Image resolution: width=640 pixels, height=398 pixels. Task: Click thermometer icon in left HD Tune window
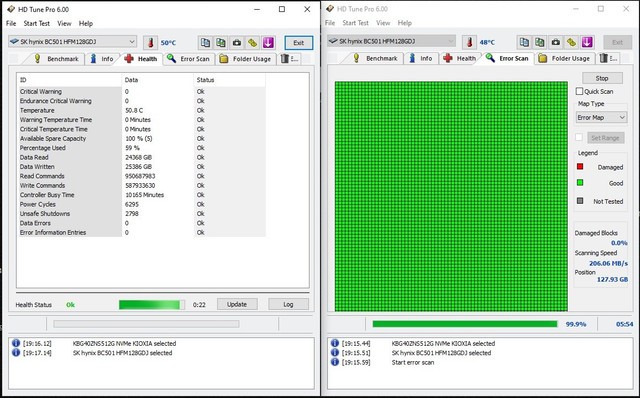tap(151, 42)
